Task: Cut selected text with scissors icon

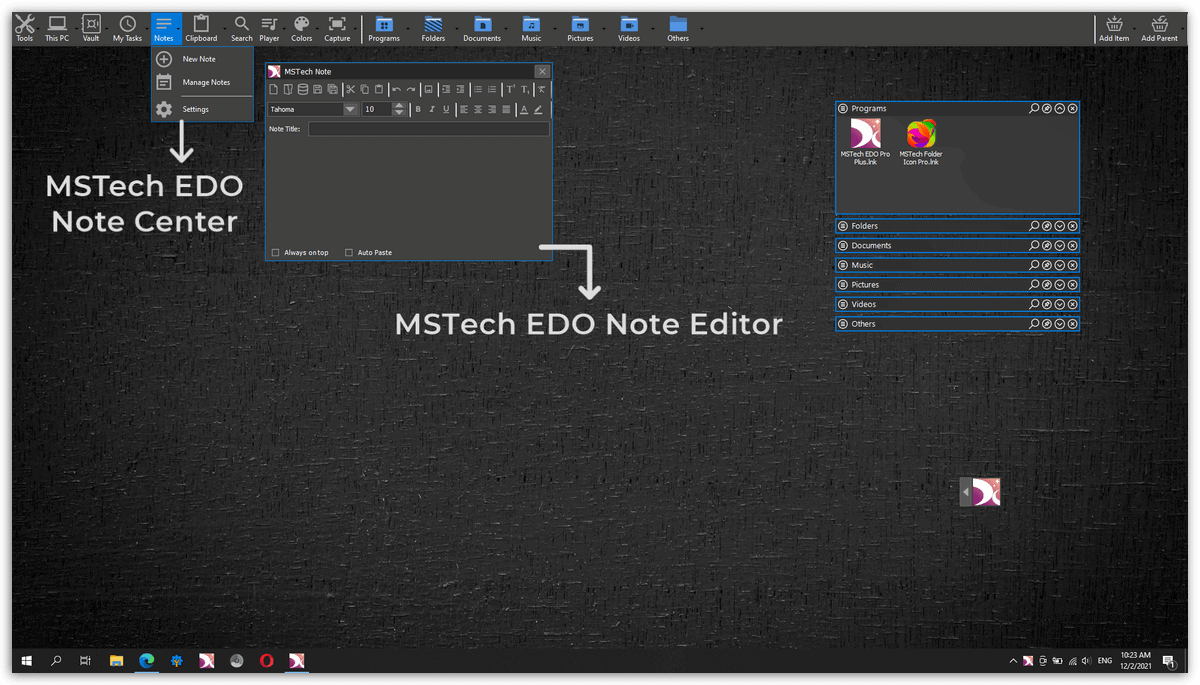Action: [351, 89]
